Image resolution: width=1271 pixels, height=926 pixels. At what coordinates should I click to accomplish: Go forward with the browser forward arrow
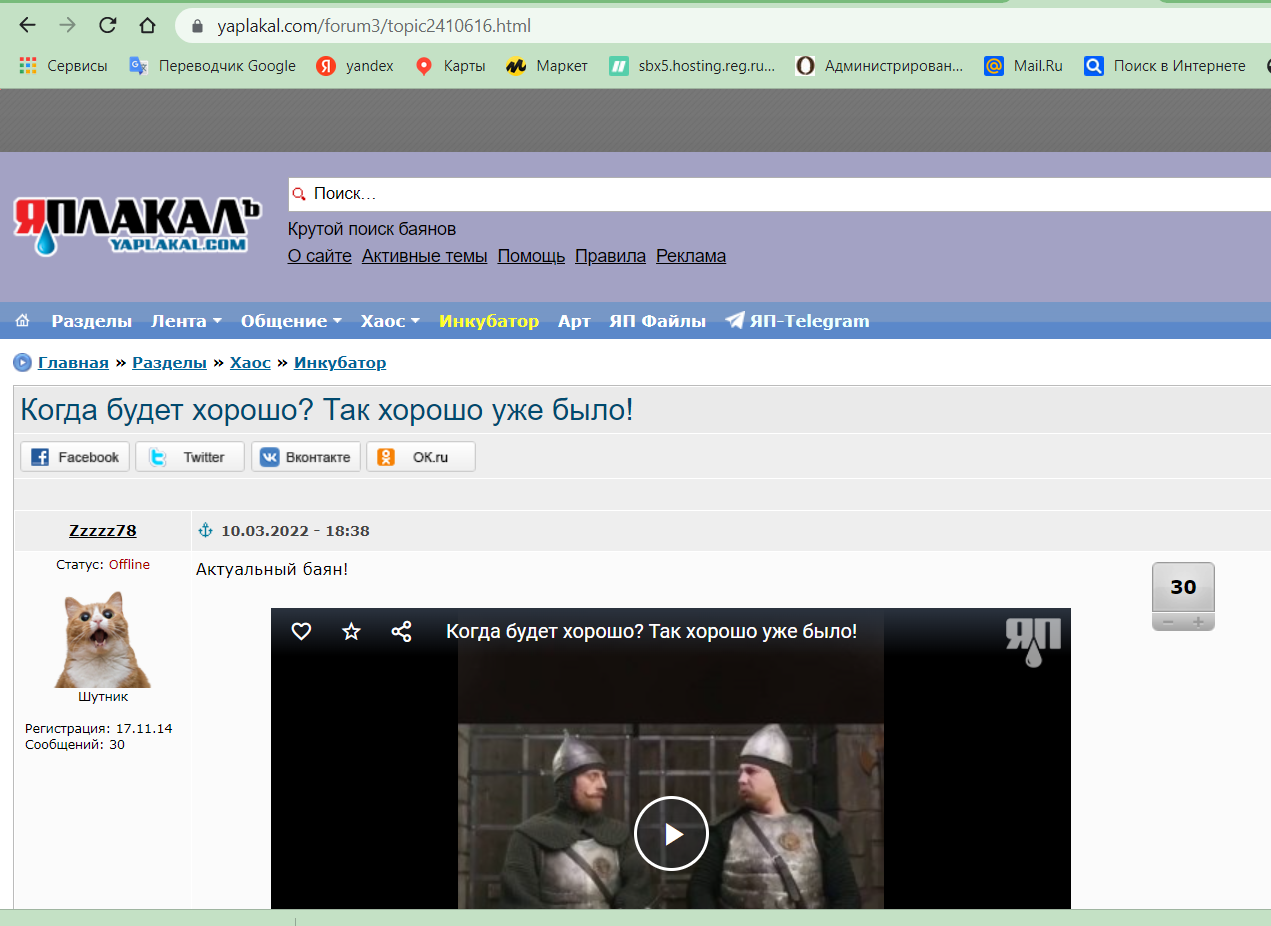pyautogui.click(x=68, y=26)
